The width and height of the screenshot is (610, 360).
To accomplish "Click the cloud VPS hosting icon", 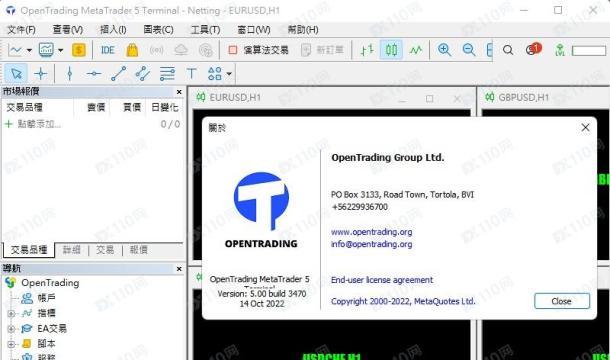I will point(181,50).
